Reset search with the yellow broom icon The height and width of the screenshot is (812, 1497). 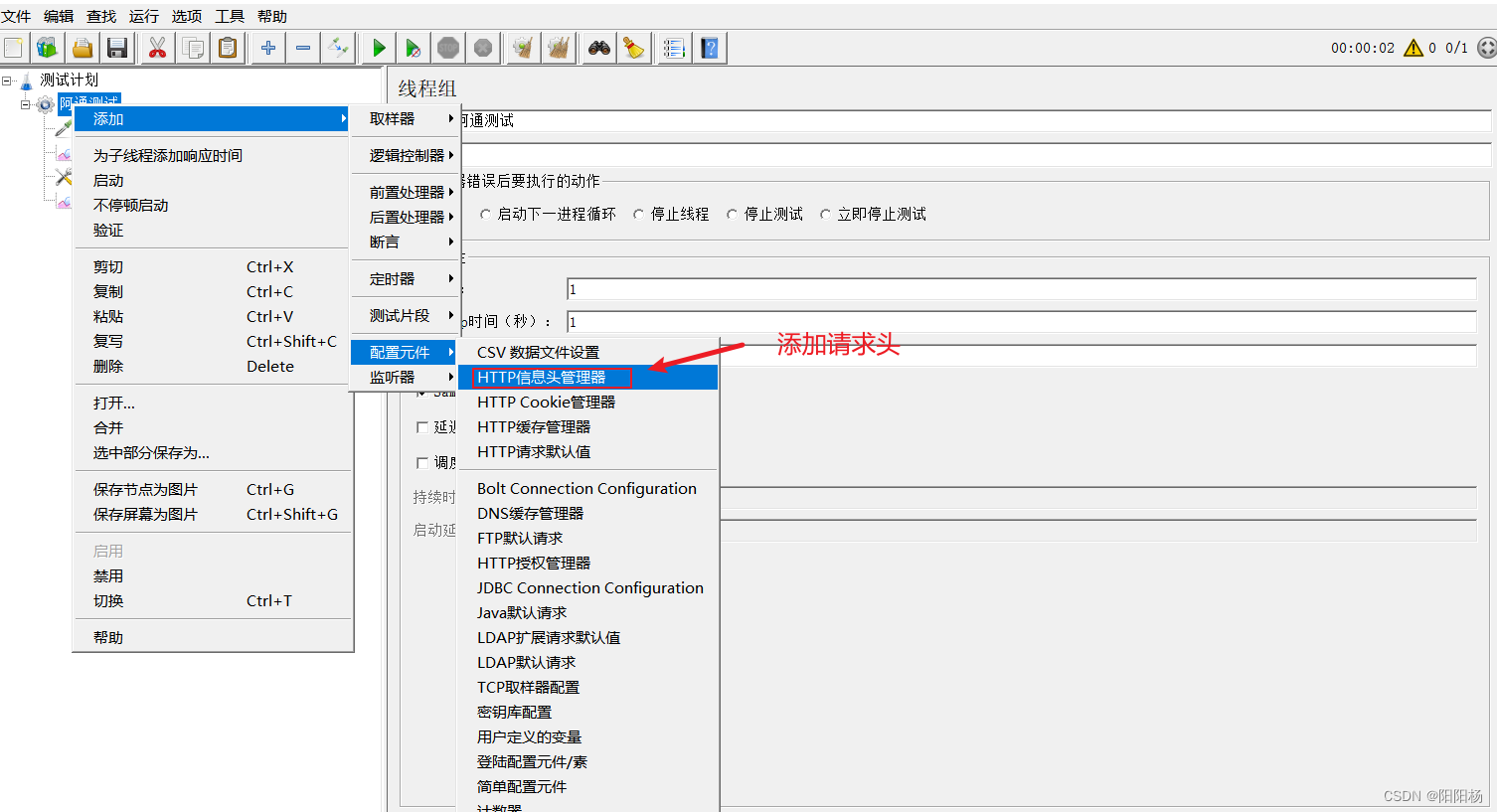633,48
